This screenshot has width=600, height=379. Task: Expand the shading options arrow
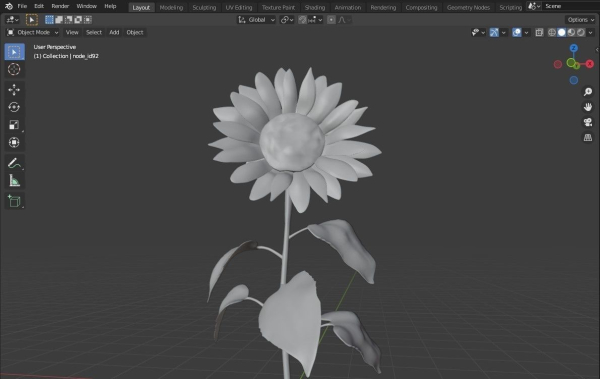click(590, 33)
